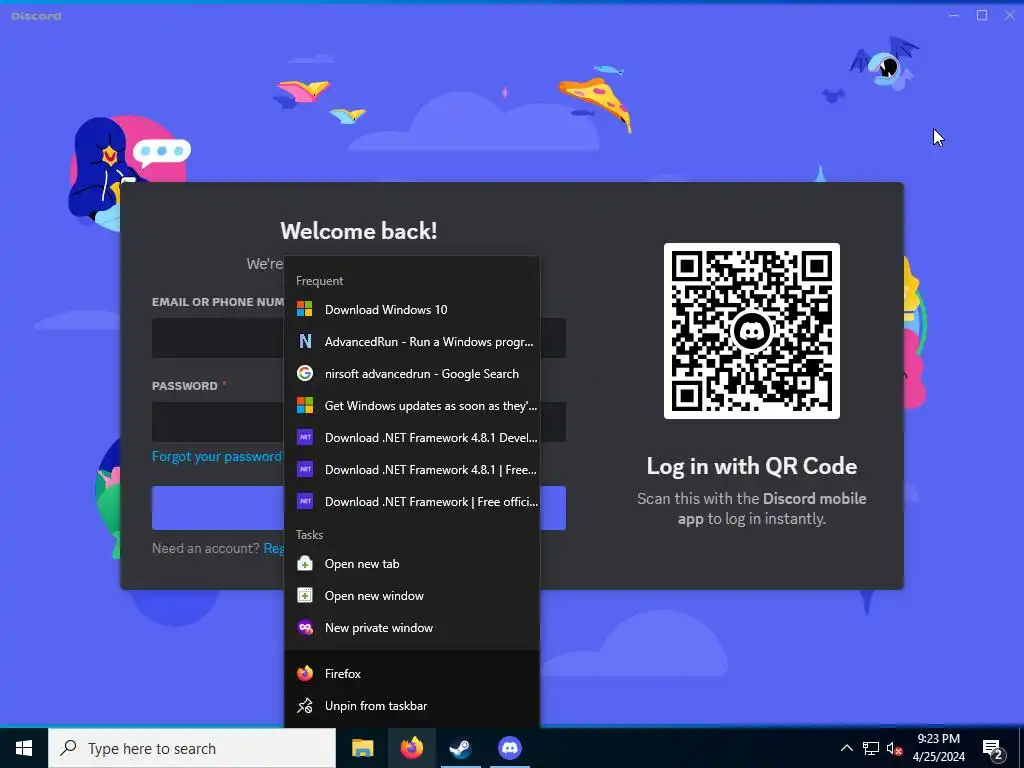
Task: Select Unpin from taskbar
Action: tap(412, 705)
